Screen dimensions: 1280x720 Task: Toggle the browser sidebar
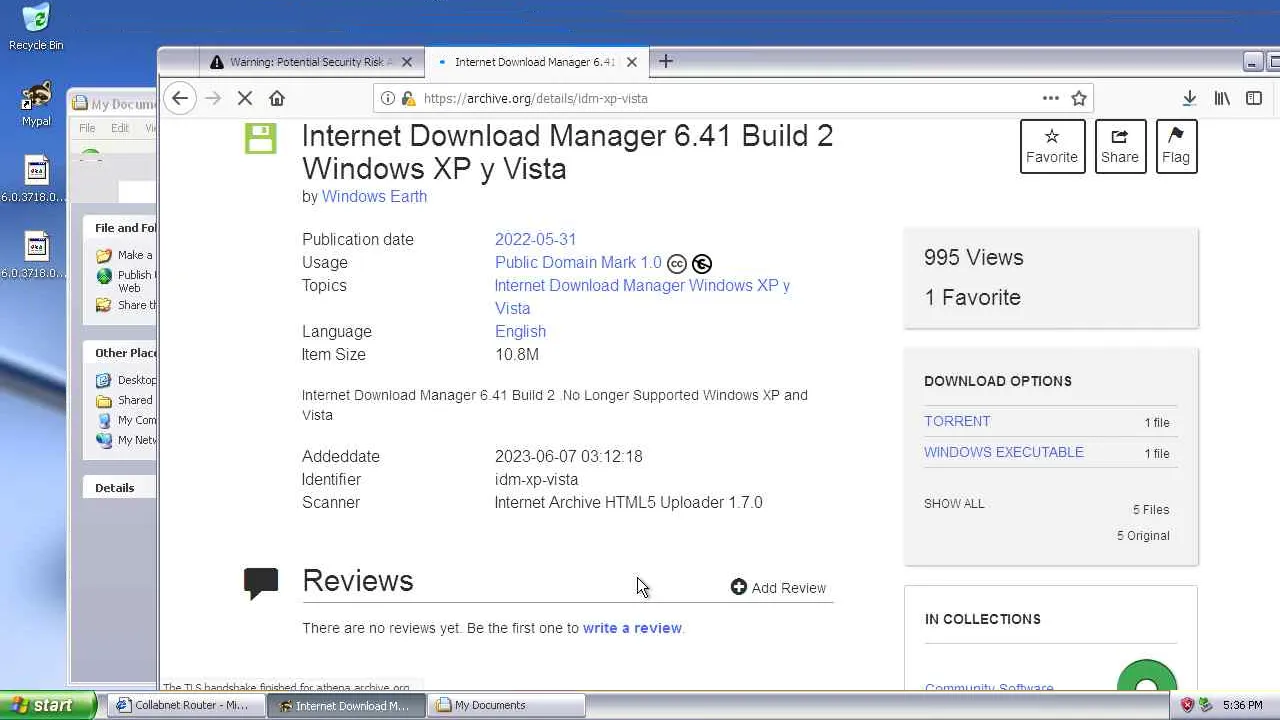pyautogui.click(x=1254, y=98)
